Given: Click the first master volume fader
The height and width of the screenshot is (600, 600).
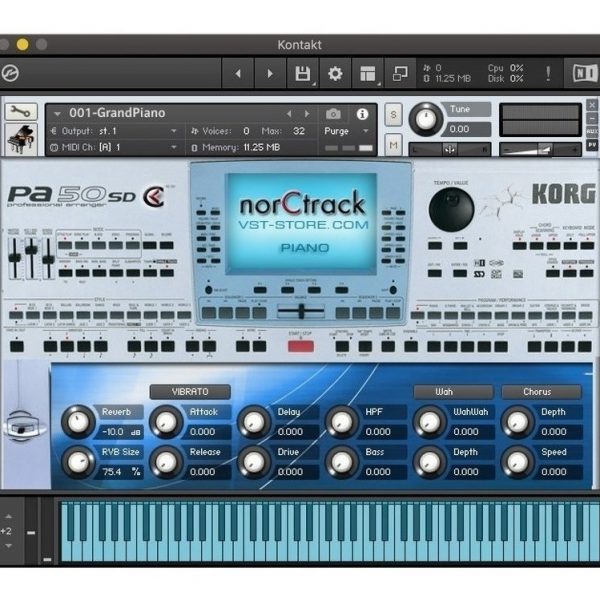Looking at the screenshot, I should pos(15,259).
